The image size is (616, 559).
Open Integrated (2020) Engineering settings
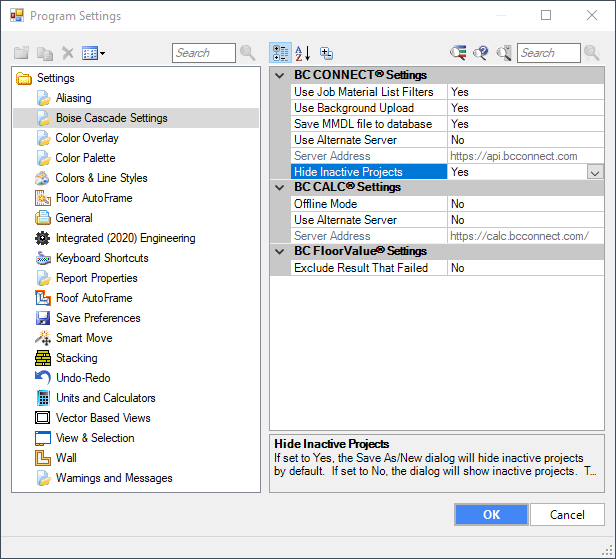pyautogui.click(x=125, y=238)
